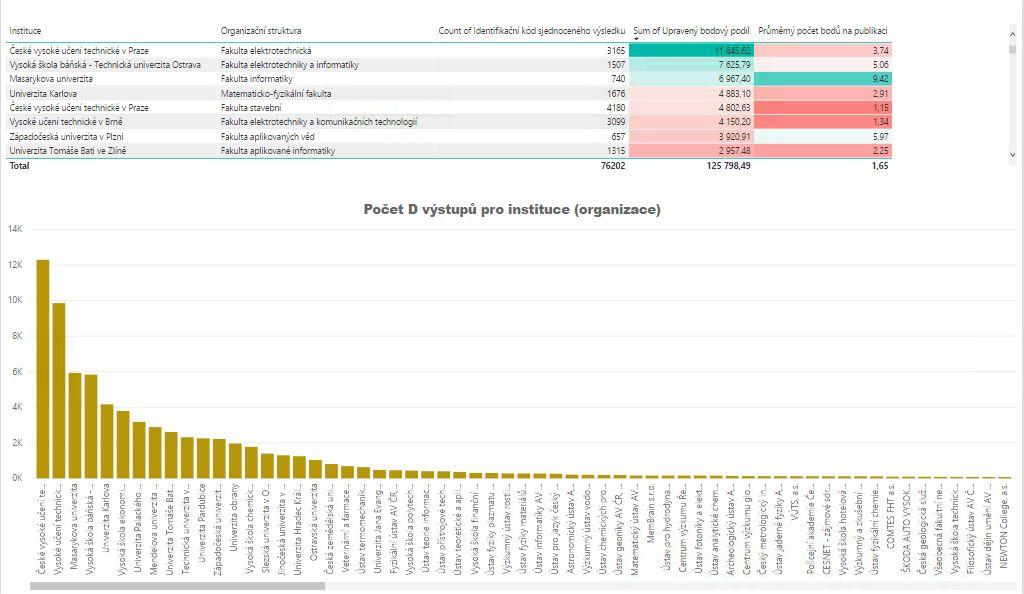
Task: Select Univerzita Karlova in the table
Action: pos(43,93)
